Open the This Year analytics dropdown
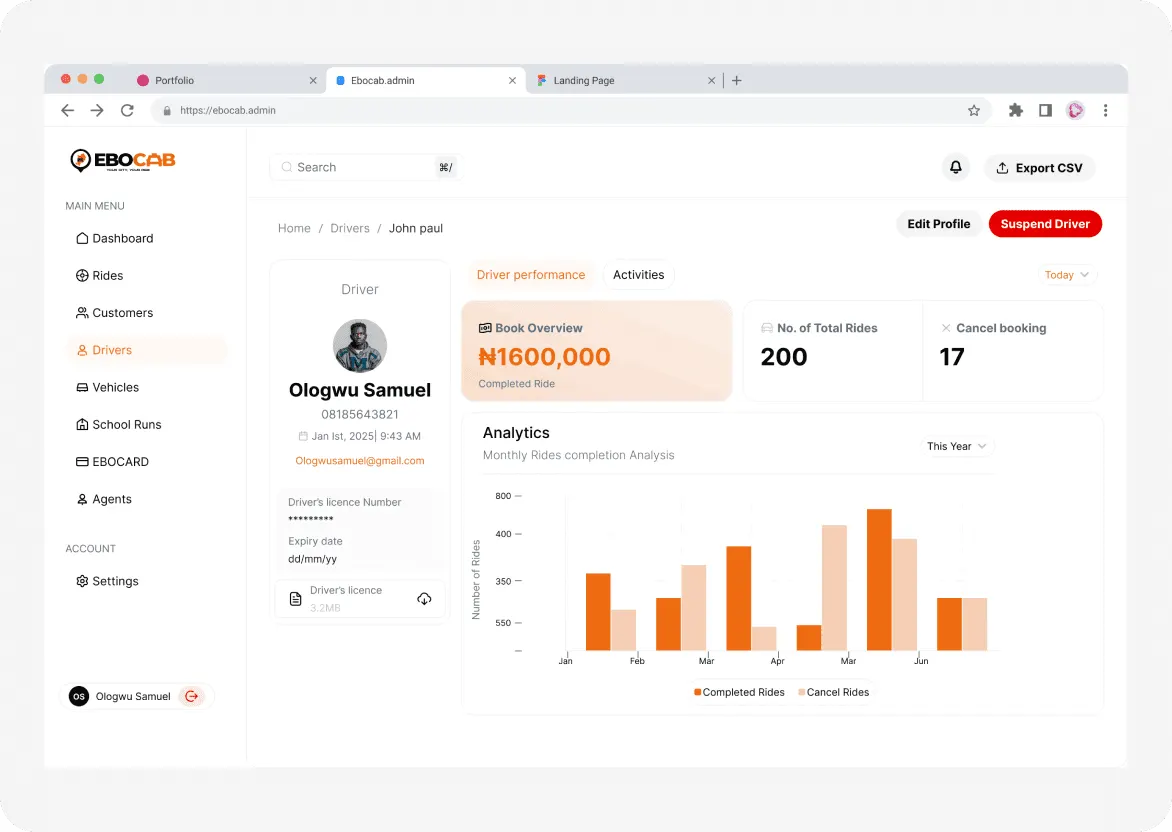Screen dimensions: 1172x832 tap(957, 446)
